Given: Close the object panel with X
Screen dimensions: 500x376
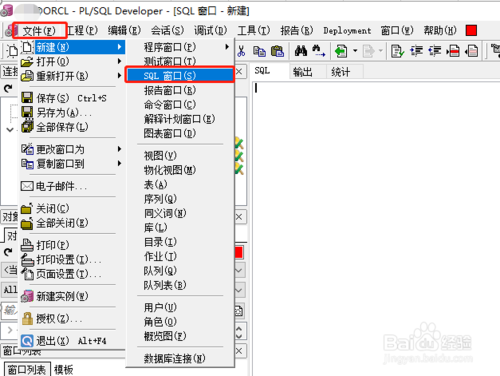Looking at the screenshot, I should tap(239, 217).
